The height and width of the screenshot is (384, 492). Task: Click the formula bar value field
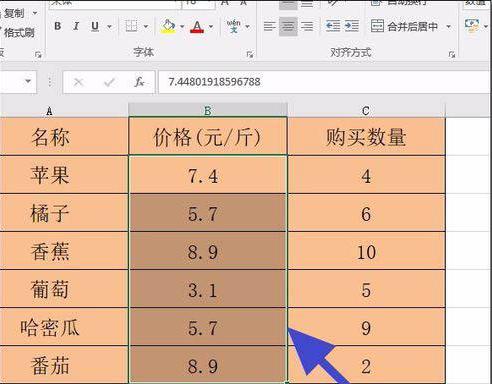324,82
